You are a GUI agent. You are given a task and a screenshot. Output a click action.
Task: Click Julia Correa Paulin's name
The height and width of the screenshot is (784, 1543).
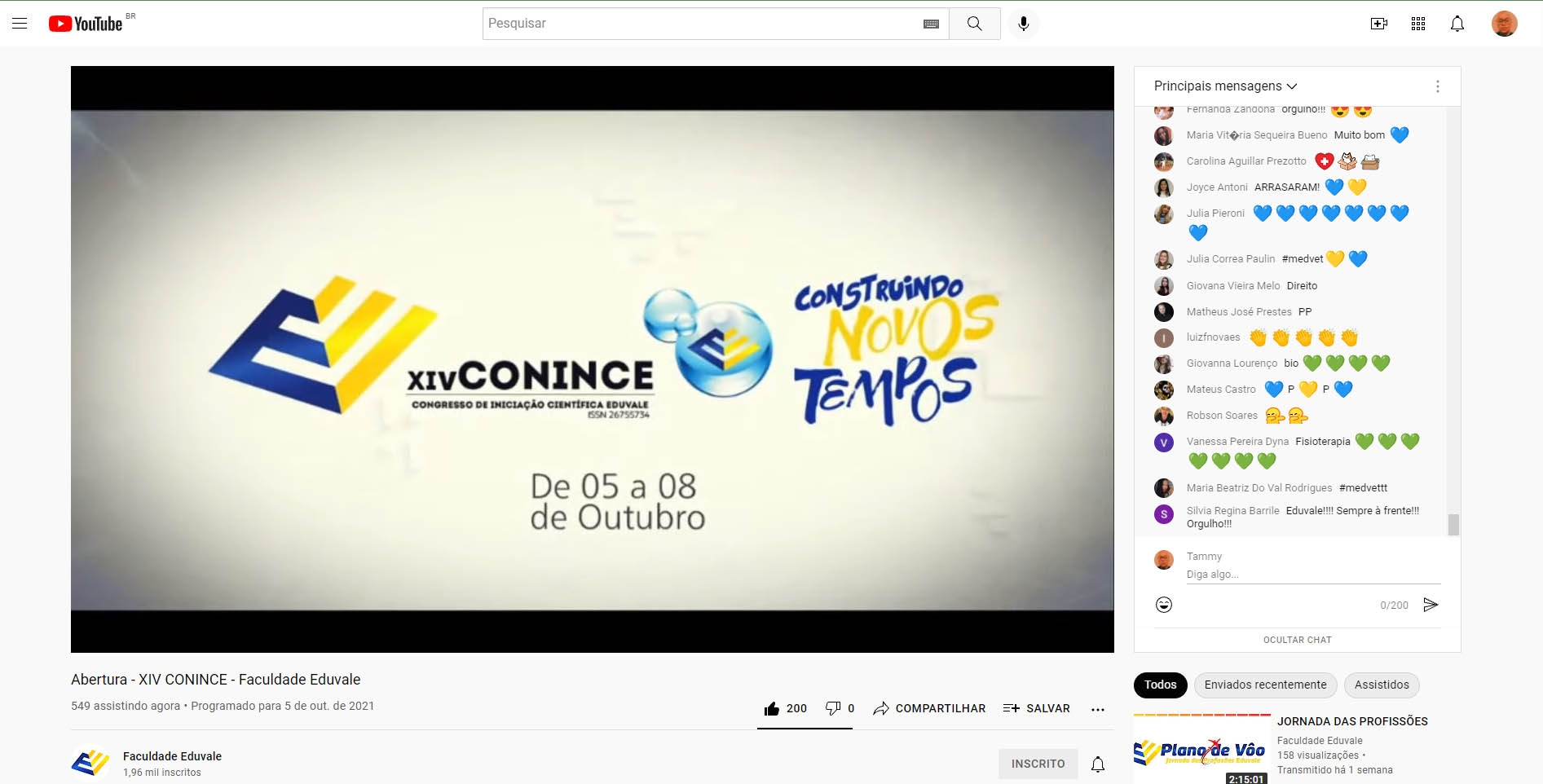tap(1231, 259)
